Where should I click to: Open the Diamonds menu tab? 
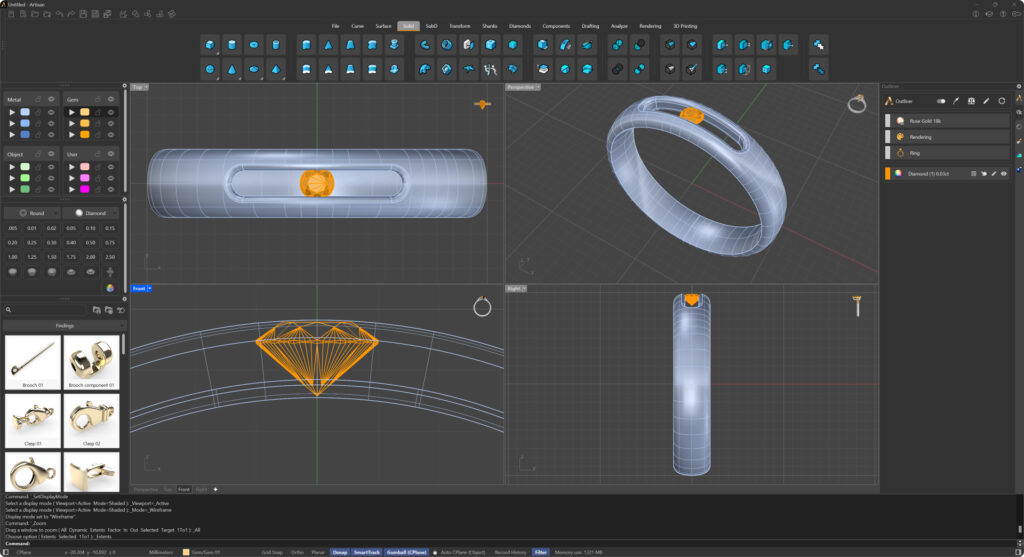520,26
